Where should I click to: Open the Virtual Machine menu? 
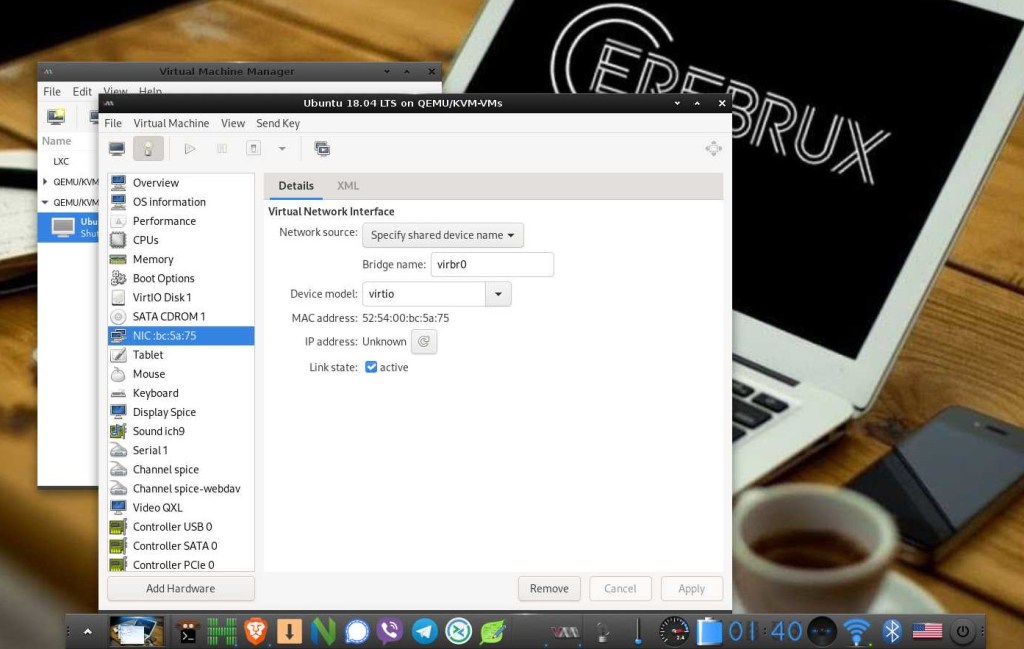171,123
